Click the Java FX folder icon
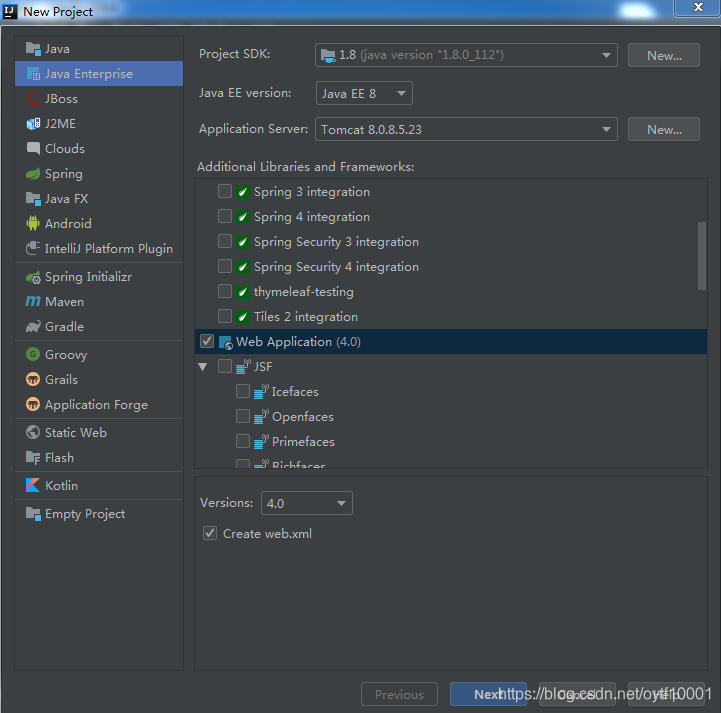The height and width of the screenshot is (713, 721). coord(33,199)
